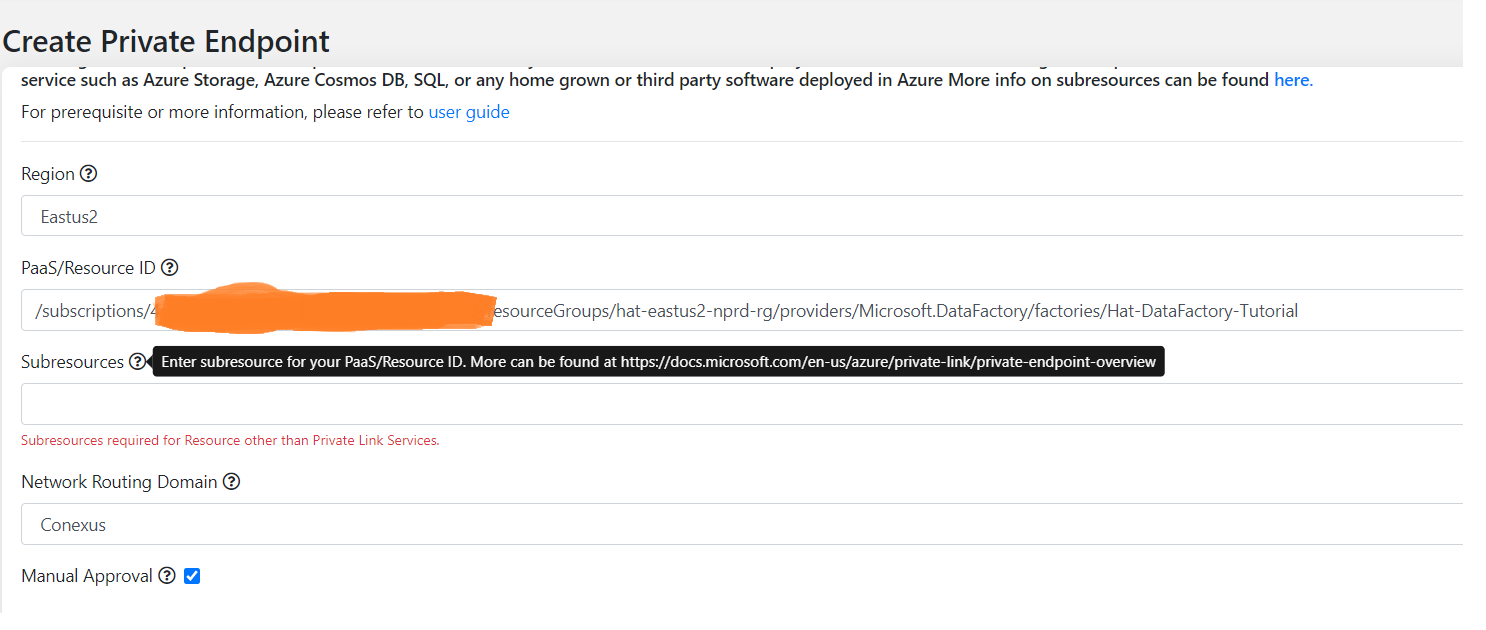Dismiss the black subresource tooltip popup
1486x630 pixels.
pyautogui.click(x=657, y=361)
